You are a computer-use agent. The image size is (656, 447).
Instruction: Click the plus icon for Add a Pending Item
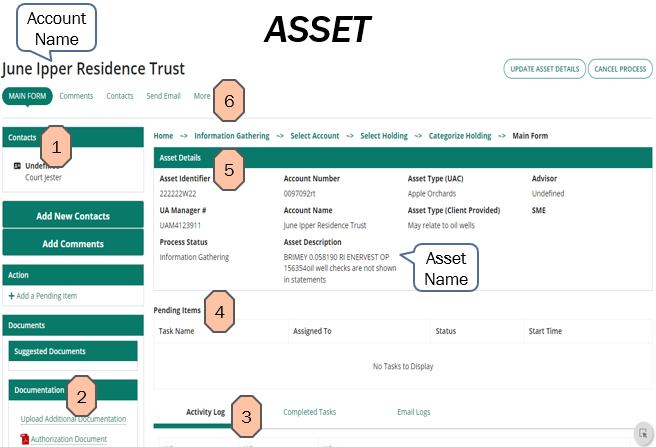11,296
